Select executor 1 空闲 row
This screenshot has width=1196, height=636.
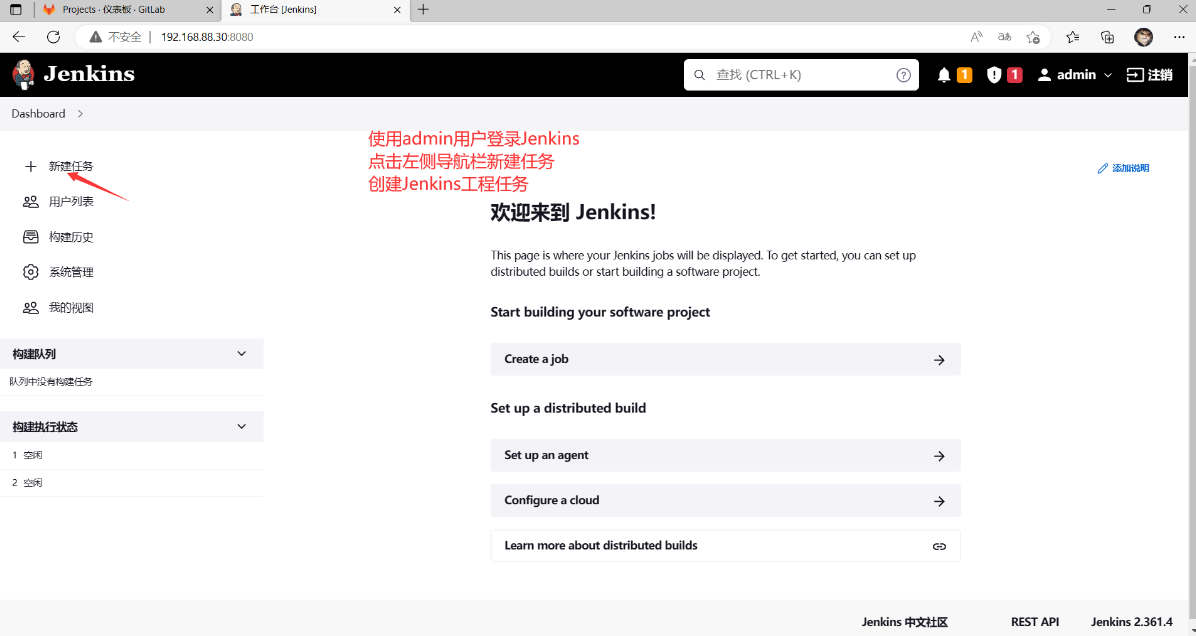131,455
